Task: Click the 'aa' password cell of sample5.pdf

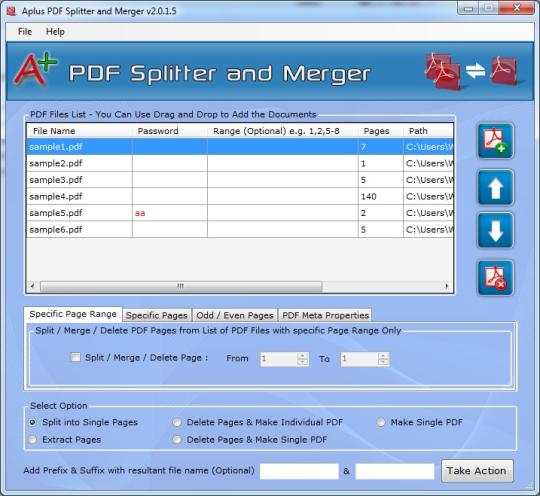Action: tap(170, 213)
